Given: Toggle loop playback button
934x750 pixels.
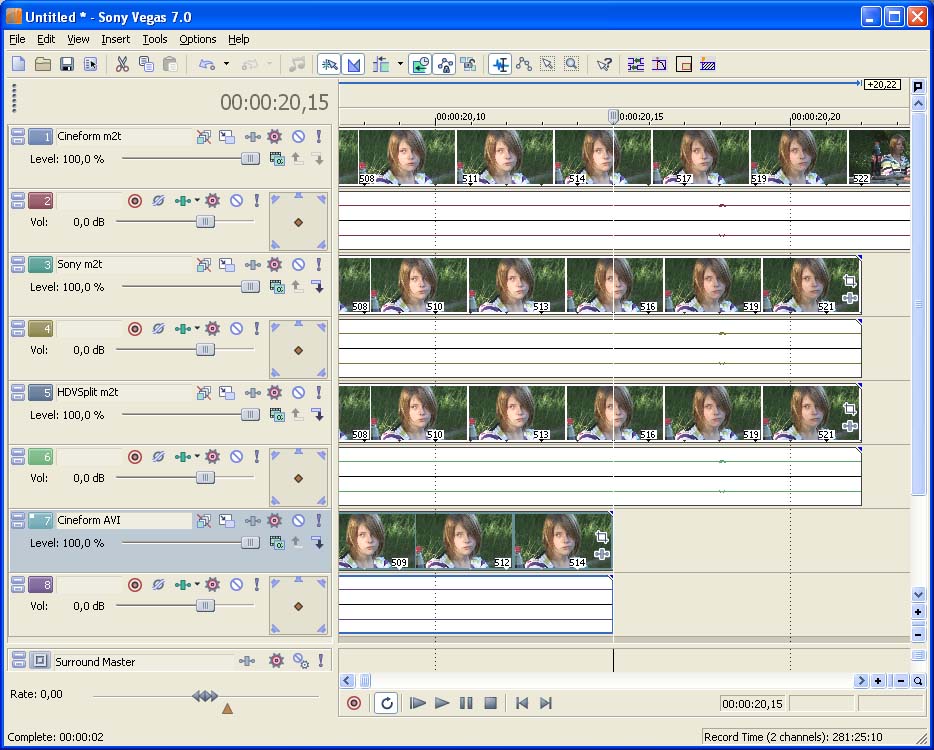Looking at the screenshot, I should pyautogui.click(x=386, y=704).
